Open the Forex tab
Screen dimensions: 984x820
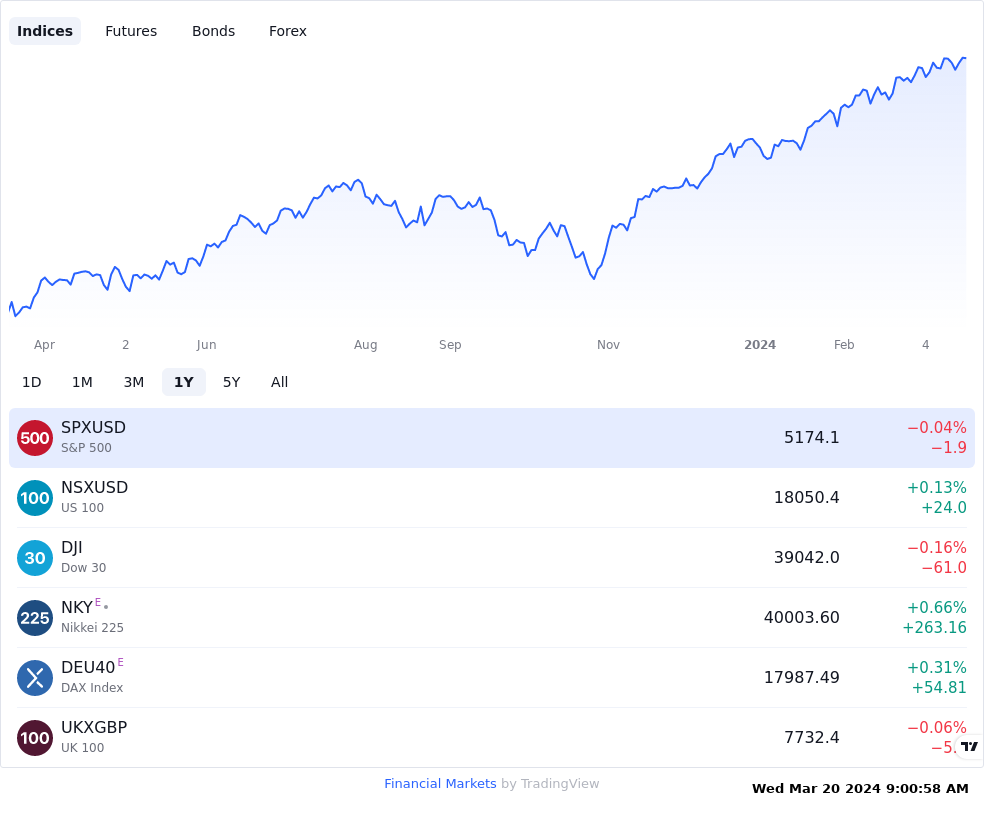(x=287, y=31)
